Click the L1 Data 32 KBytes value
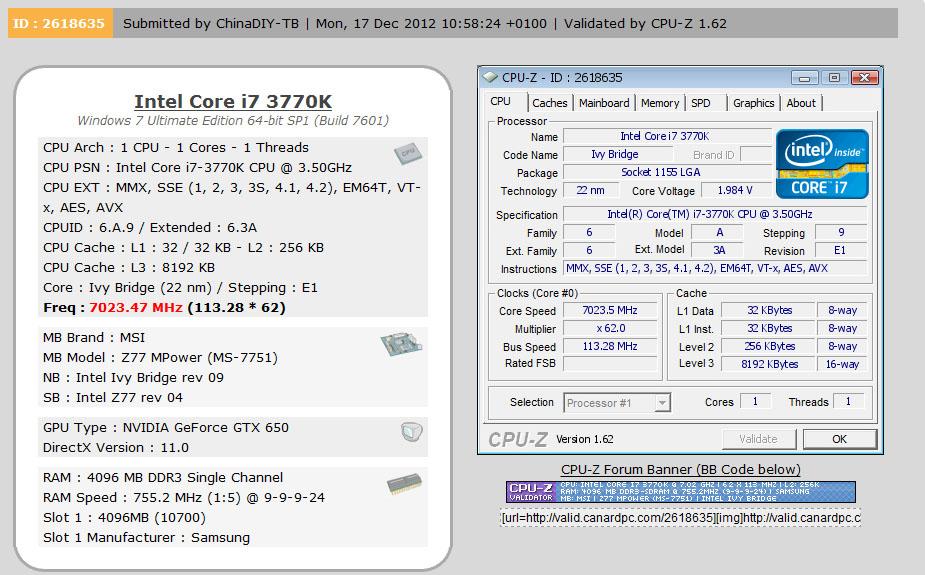 769,310
